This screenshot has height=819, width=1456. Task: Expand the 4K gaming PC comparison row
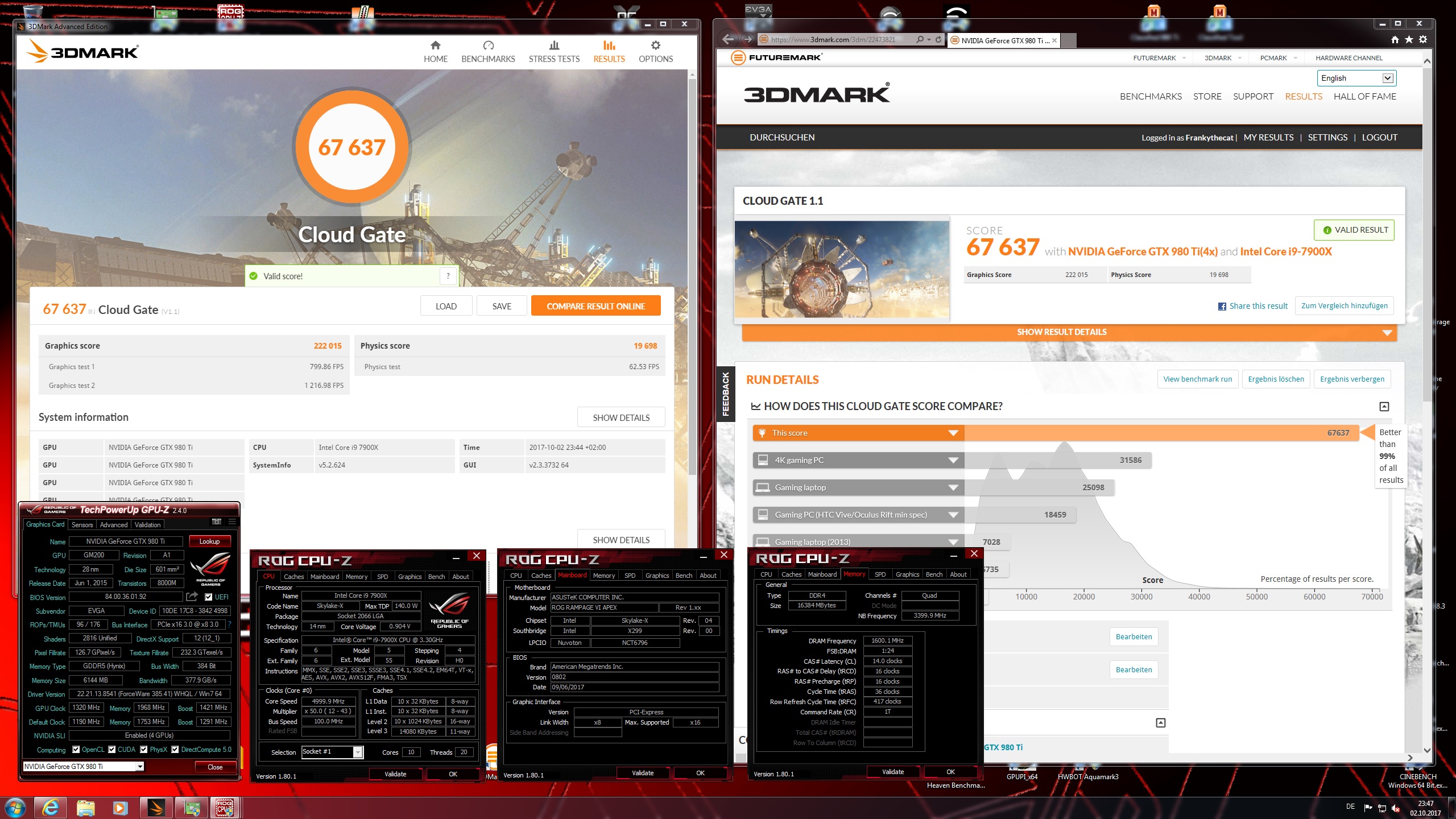pos(953,461)
